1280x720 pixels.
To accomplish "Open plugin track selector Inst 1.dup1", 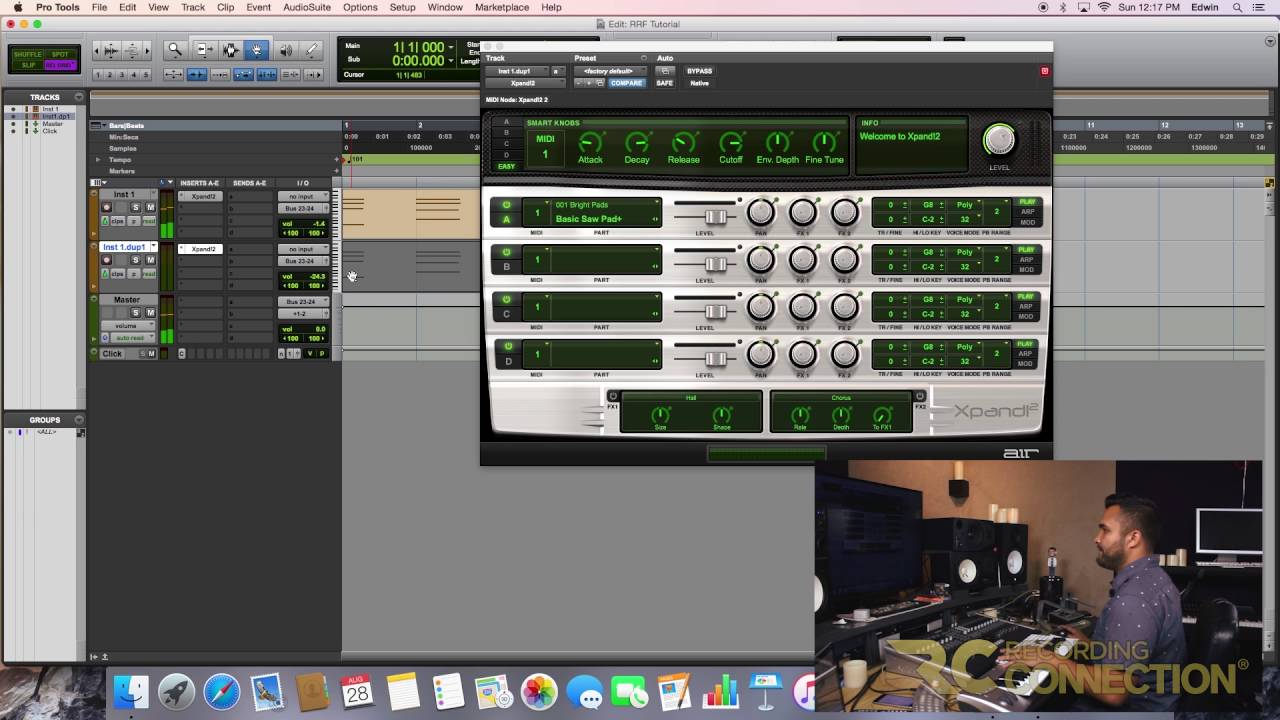I will [x=516, y=71].
